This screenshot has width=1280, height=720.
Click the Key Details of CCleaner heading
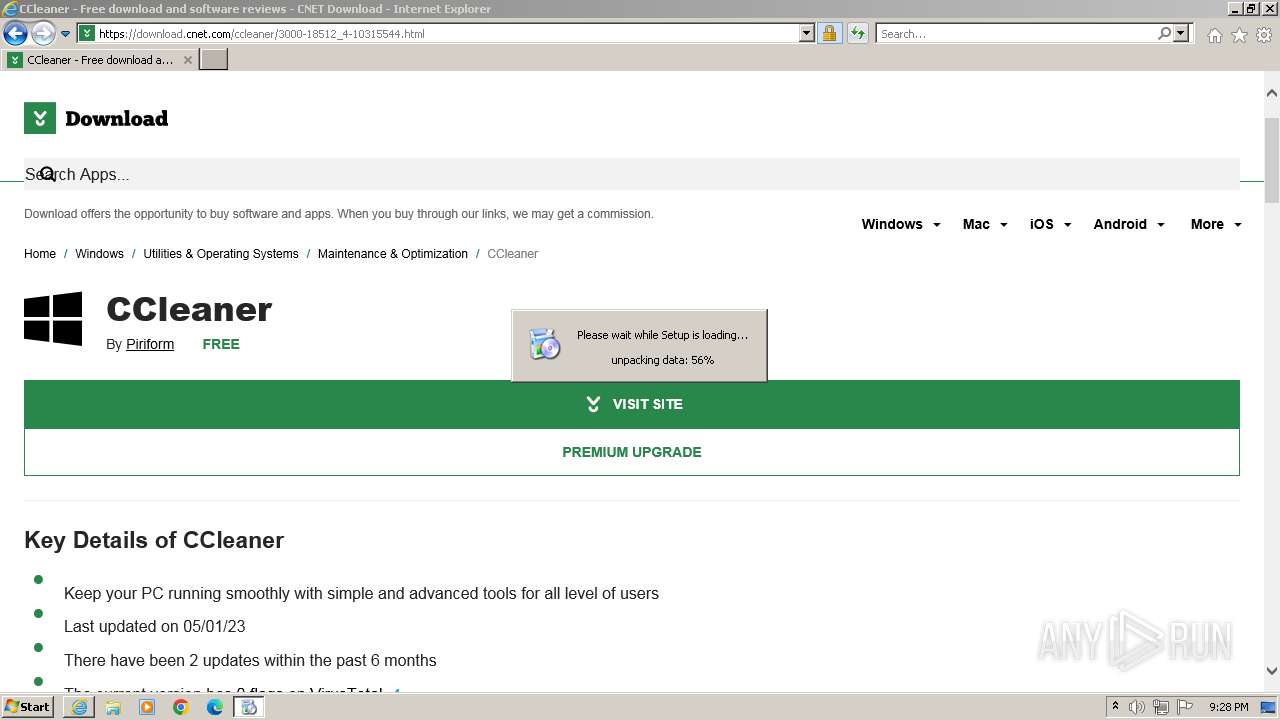(x=154, y=540)
